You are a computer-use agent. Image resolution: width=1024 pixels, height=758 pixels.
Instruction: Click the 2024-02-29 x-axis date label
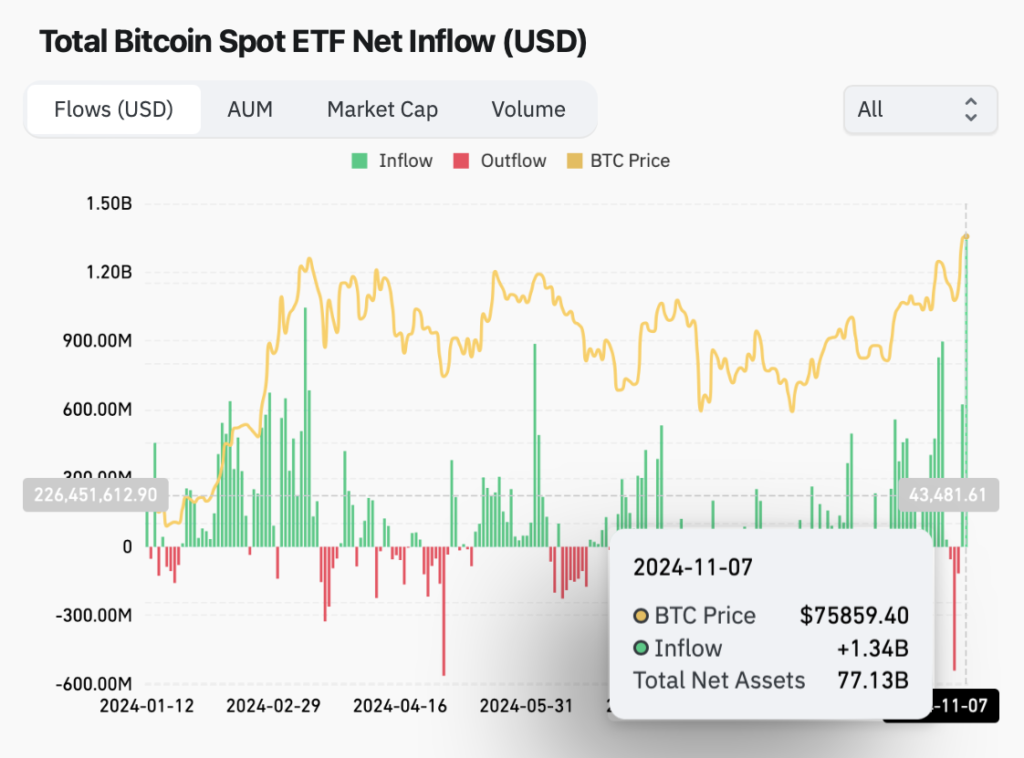(x=273, y=706)
